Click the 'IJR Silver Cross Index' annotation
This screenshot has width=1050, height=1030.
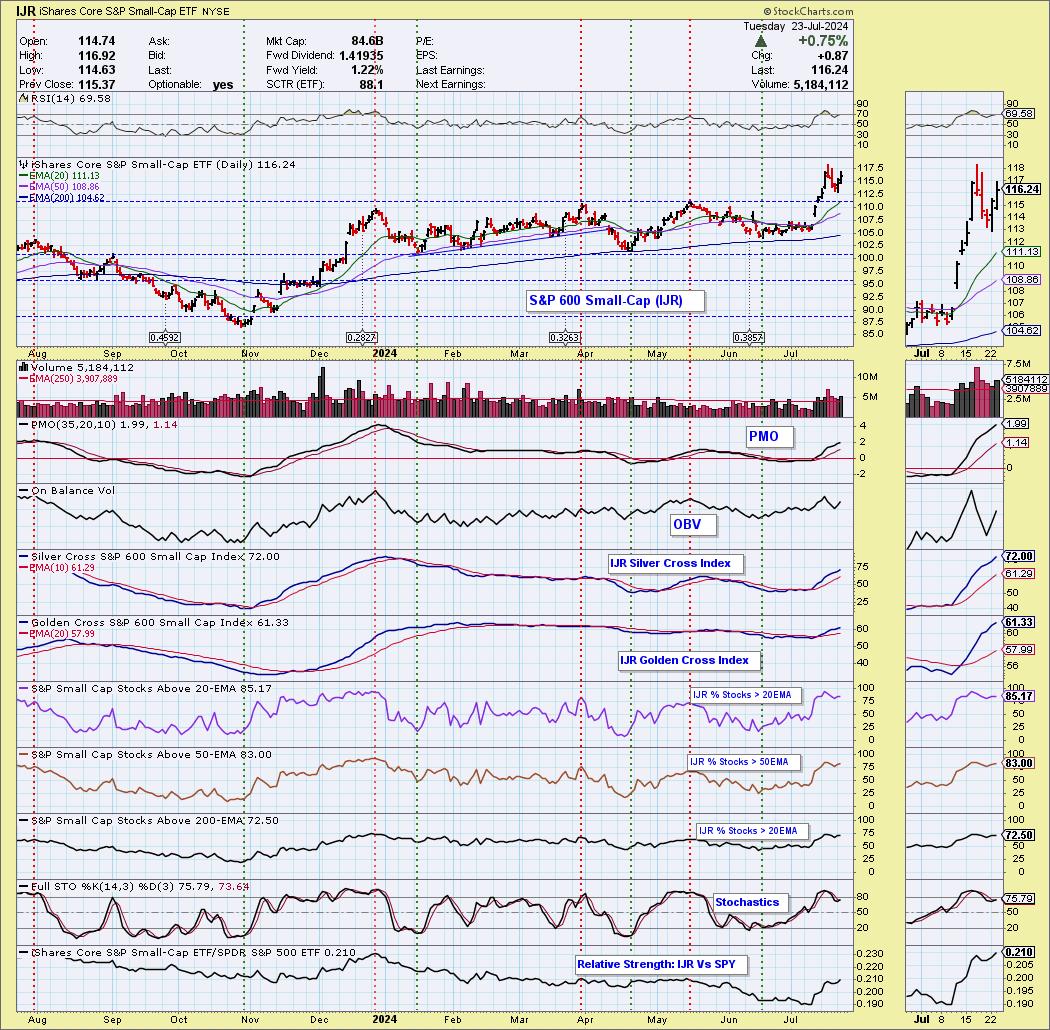(676, 563)
